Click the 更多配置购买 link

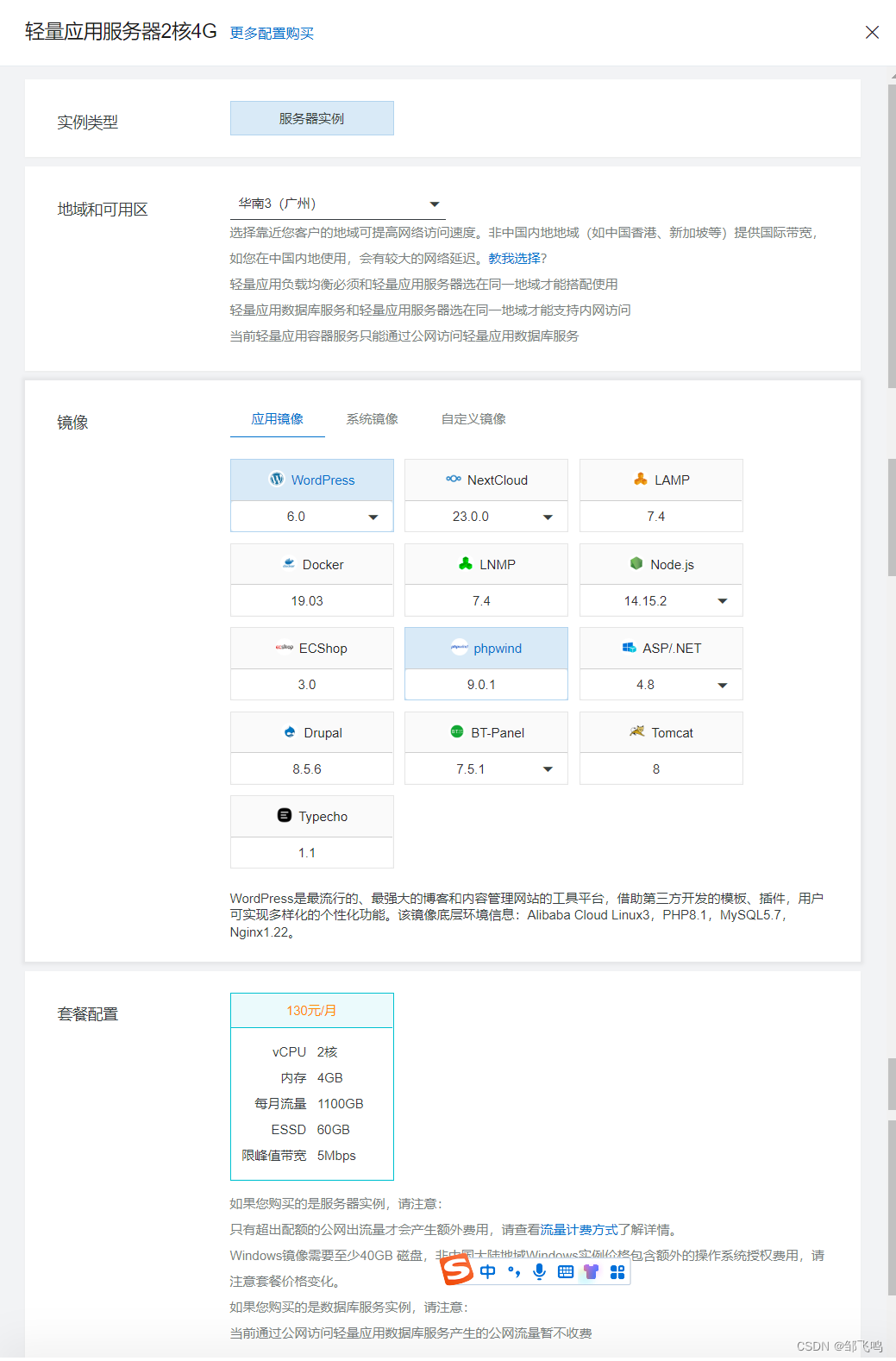coord(272,33)
